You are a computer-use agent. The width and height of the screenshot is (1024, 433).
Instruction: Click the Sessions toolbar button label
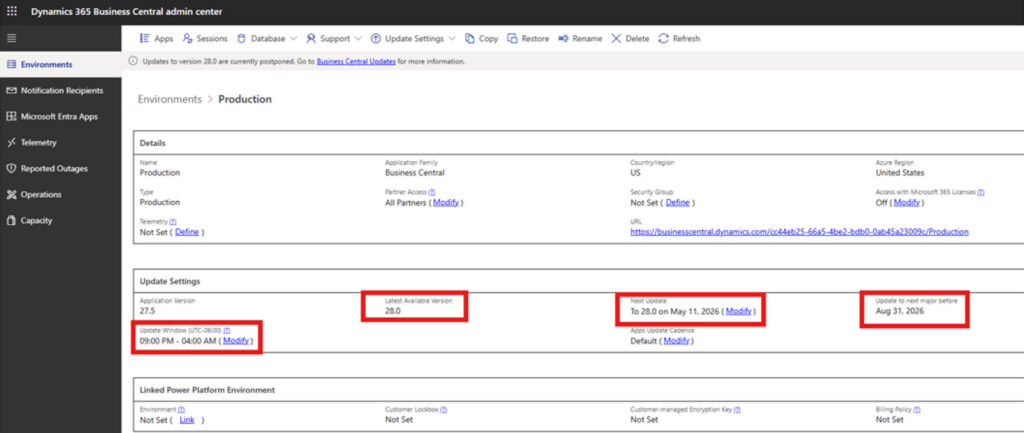[x=212, y=39]
